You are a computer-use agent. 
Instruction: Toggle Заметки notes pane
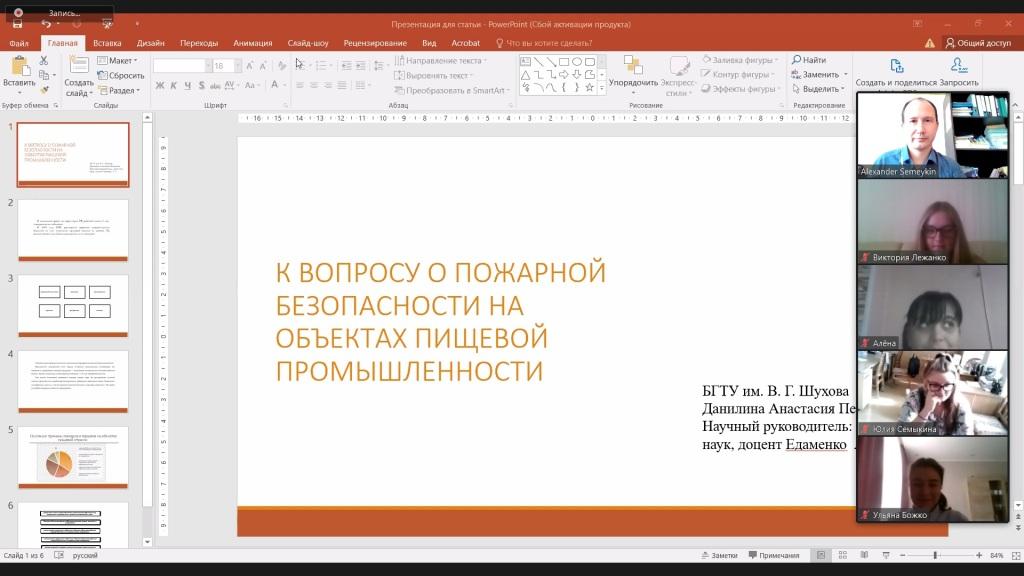point(719,555)
